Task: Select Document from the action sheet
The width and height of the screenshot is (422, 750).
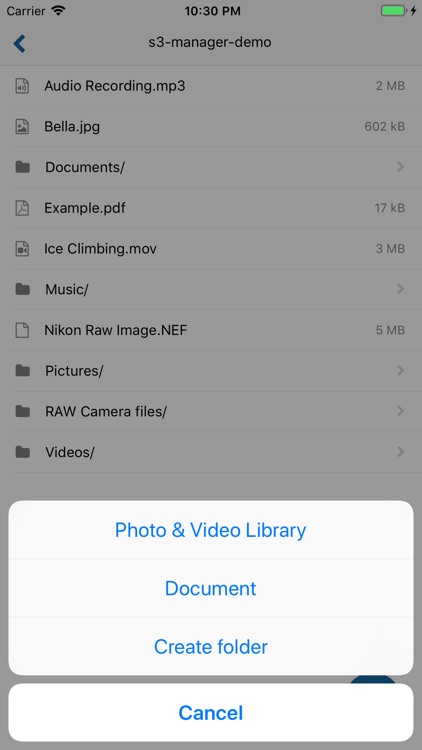Action: [x=211, y=588]
